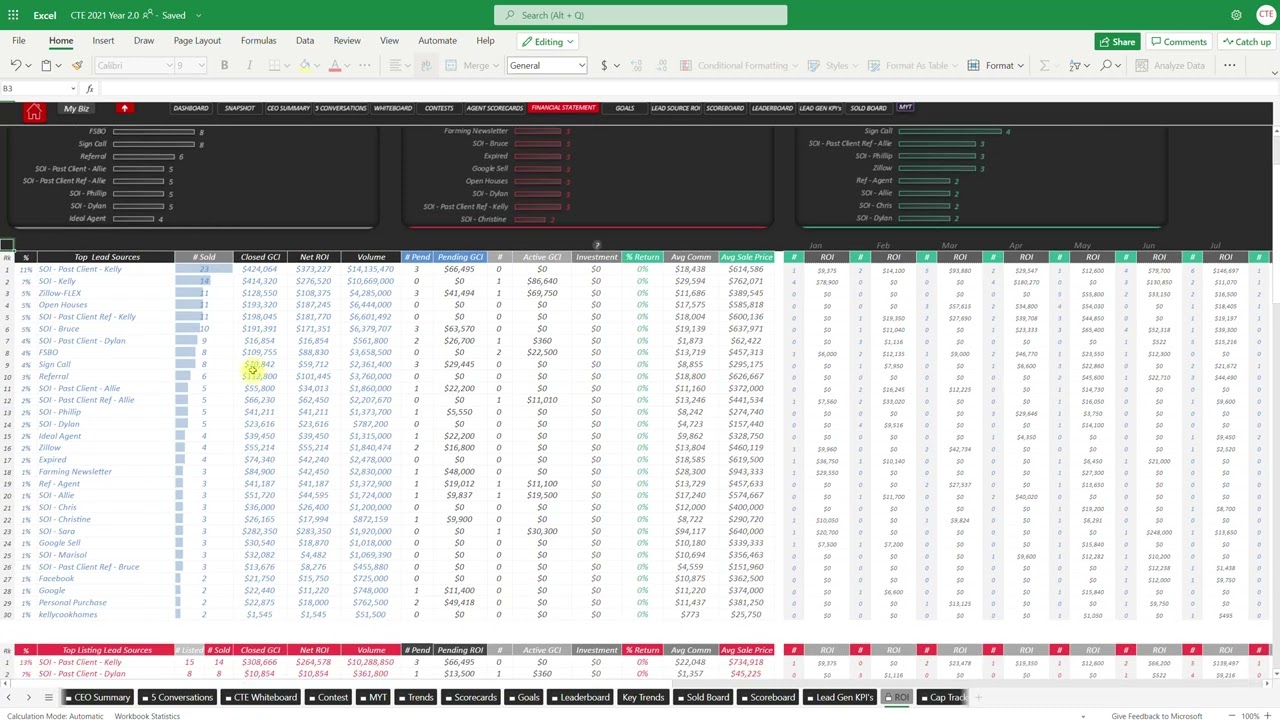Click Give Feedback to Microsoft
The image size is (1280, 720).
[x=1156, y=716]
